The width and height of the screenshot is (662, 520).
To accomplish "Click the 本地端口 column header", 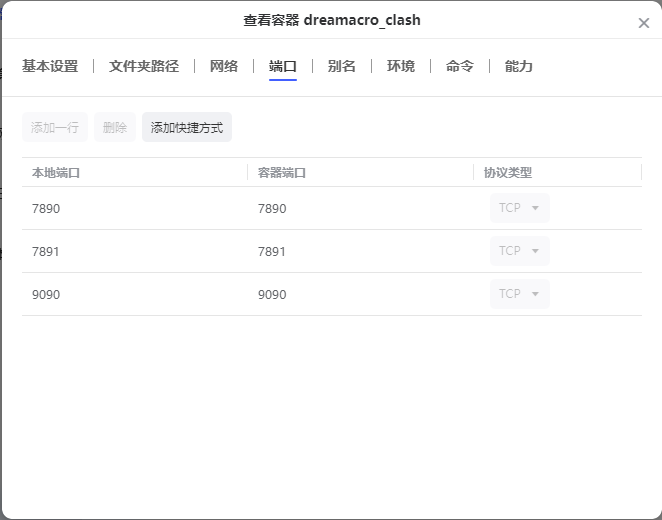I will point(56,173).
